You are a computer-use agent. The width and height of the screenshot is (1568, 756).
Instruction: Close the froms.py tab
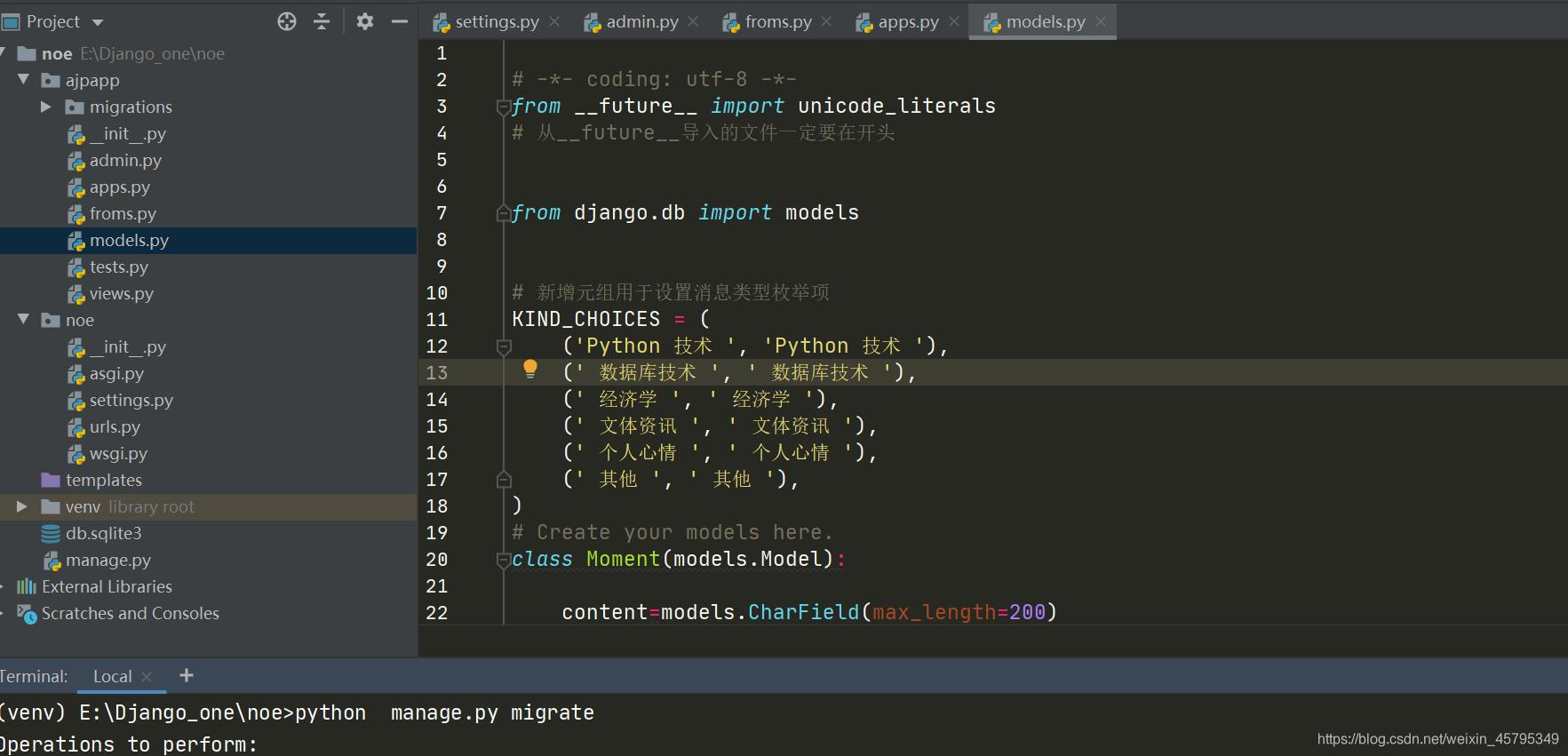click(826, 21)
